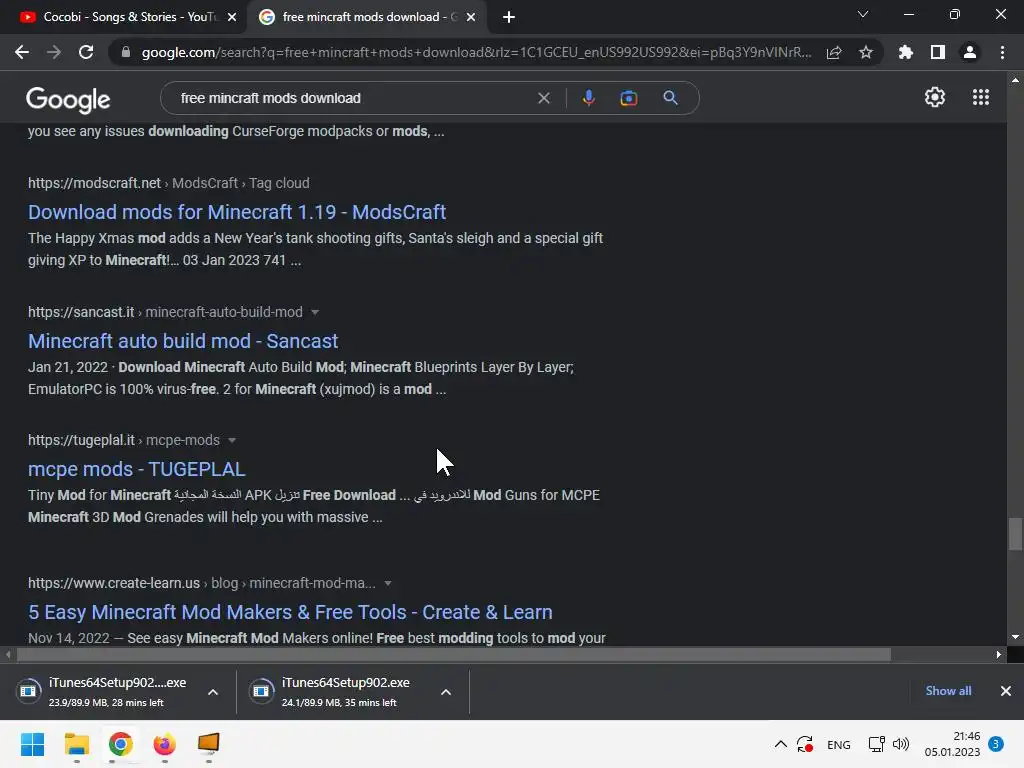Screen dimensions: 1024x768
Task: Close the downloads bar
Action: tap(1006, 691)
